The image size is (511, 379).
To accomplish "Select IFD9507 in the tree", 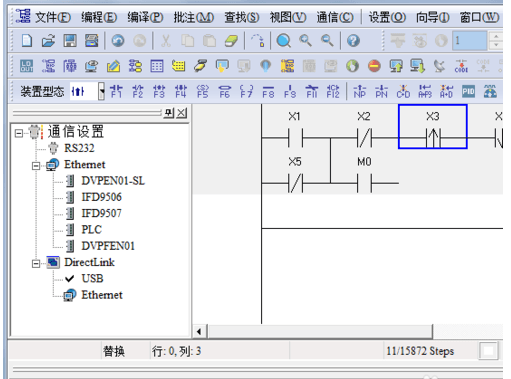I will pos(101,213).
